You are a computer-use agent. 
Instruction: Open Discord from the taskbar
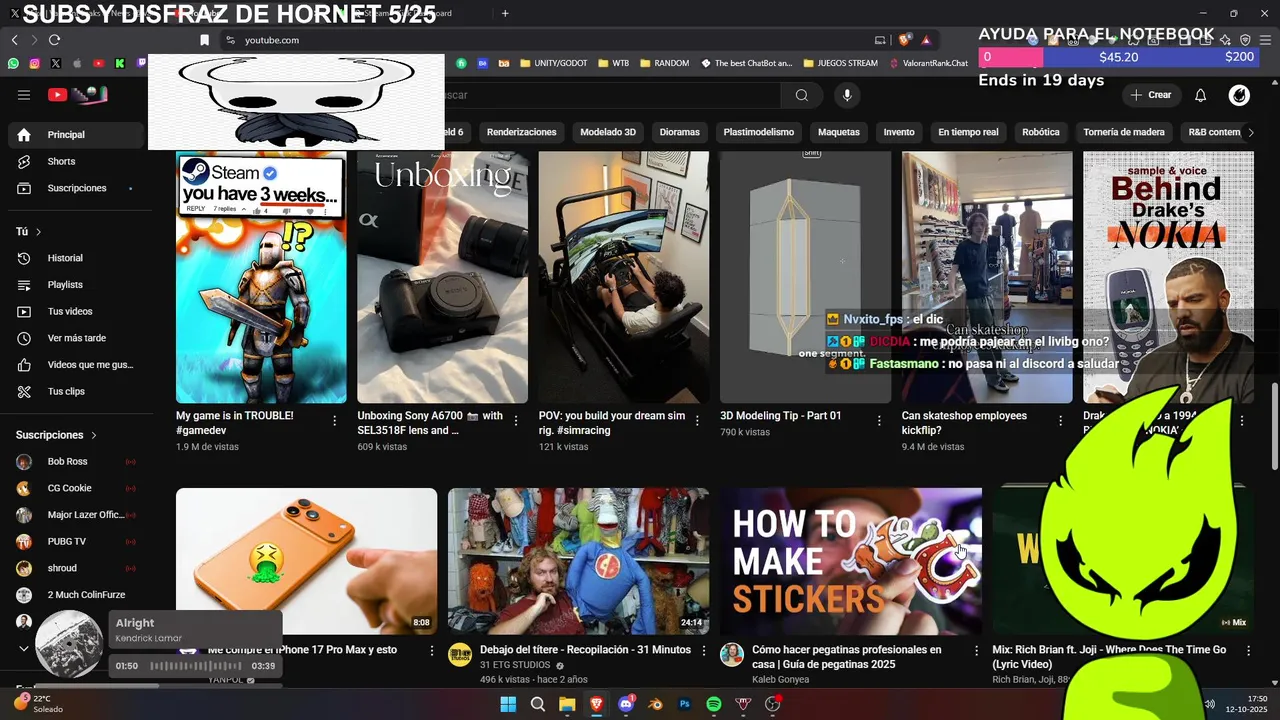tap(626, 704)
